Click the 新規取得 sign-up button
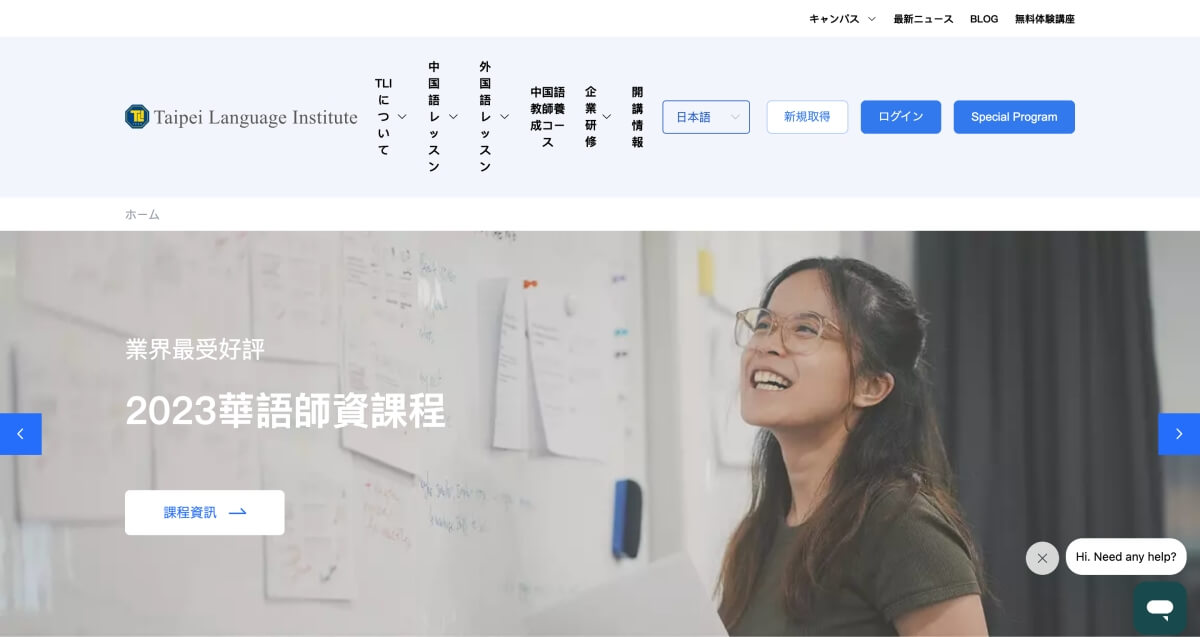This screenshot has width=1200, height=637. [807, 117]
